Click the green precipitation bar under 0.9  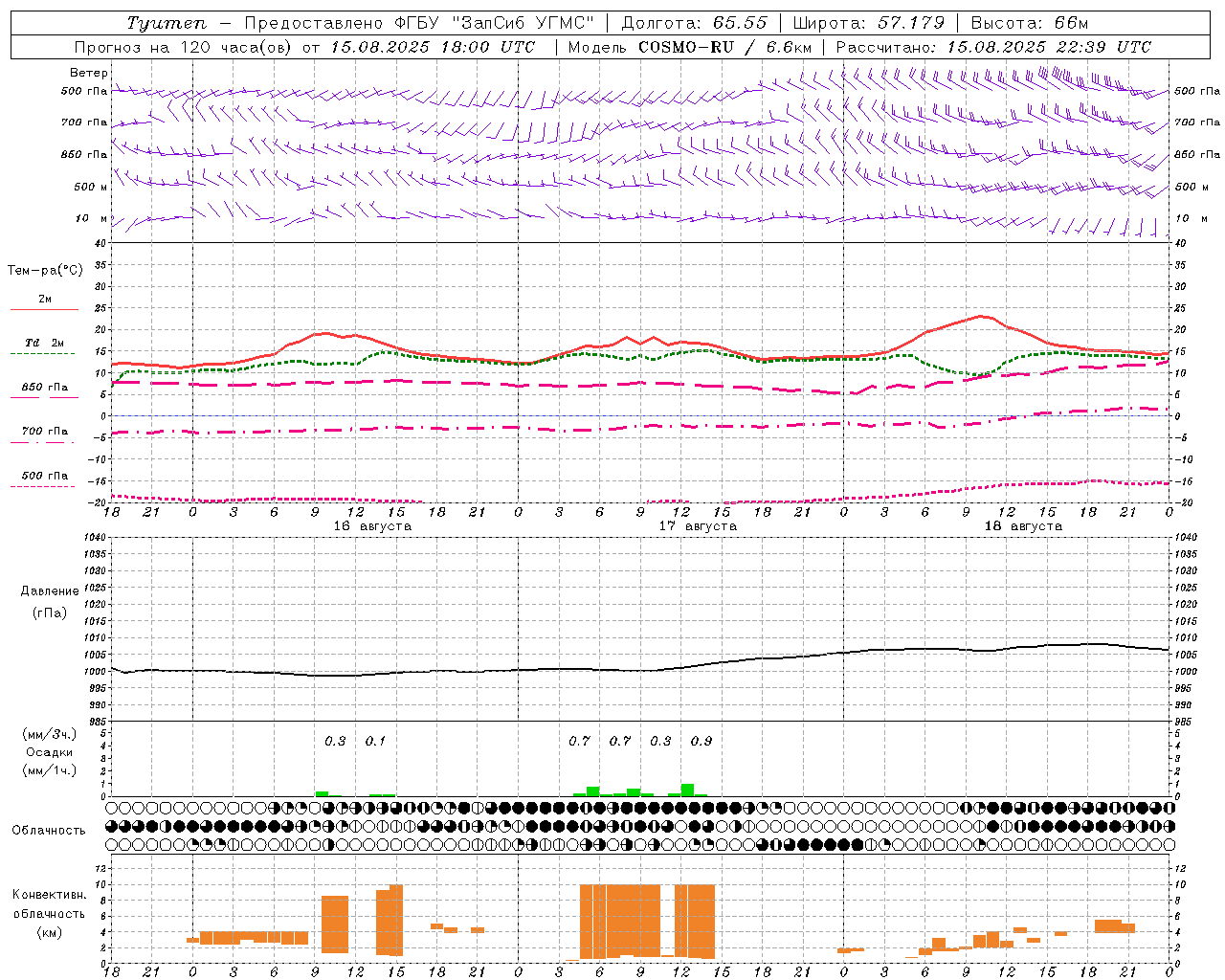click(x=687, y=790)
